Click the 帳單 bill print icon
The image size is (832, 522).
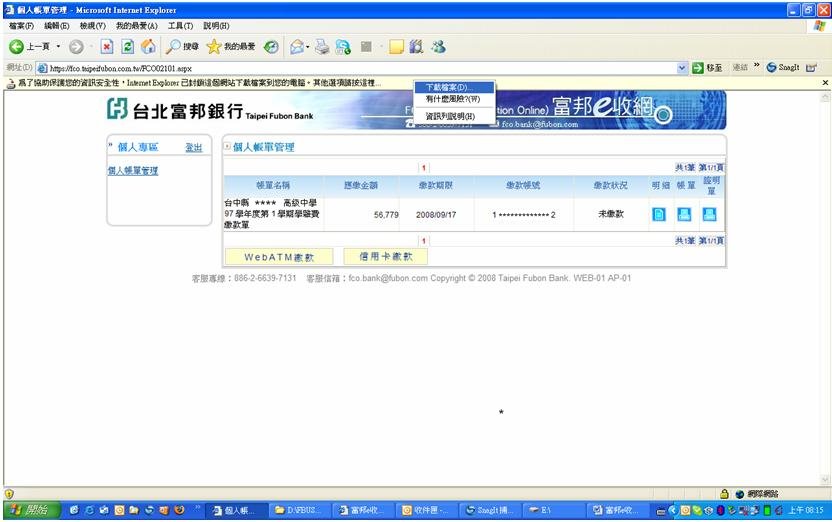(x=684, y=214)
